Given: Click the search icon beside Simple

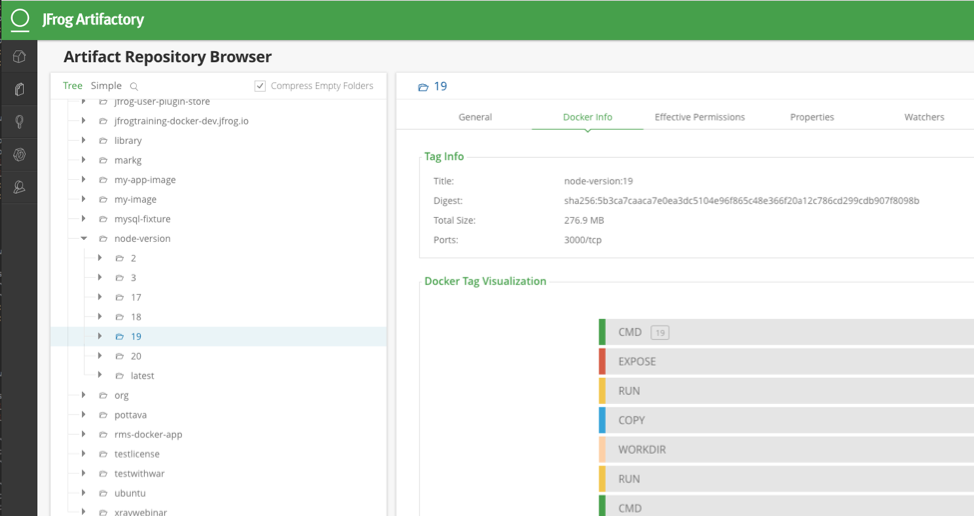Looking at the screenshot, I should tap(134, 86).
